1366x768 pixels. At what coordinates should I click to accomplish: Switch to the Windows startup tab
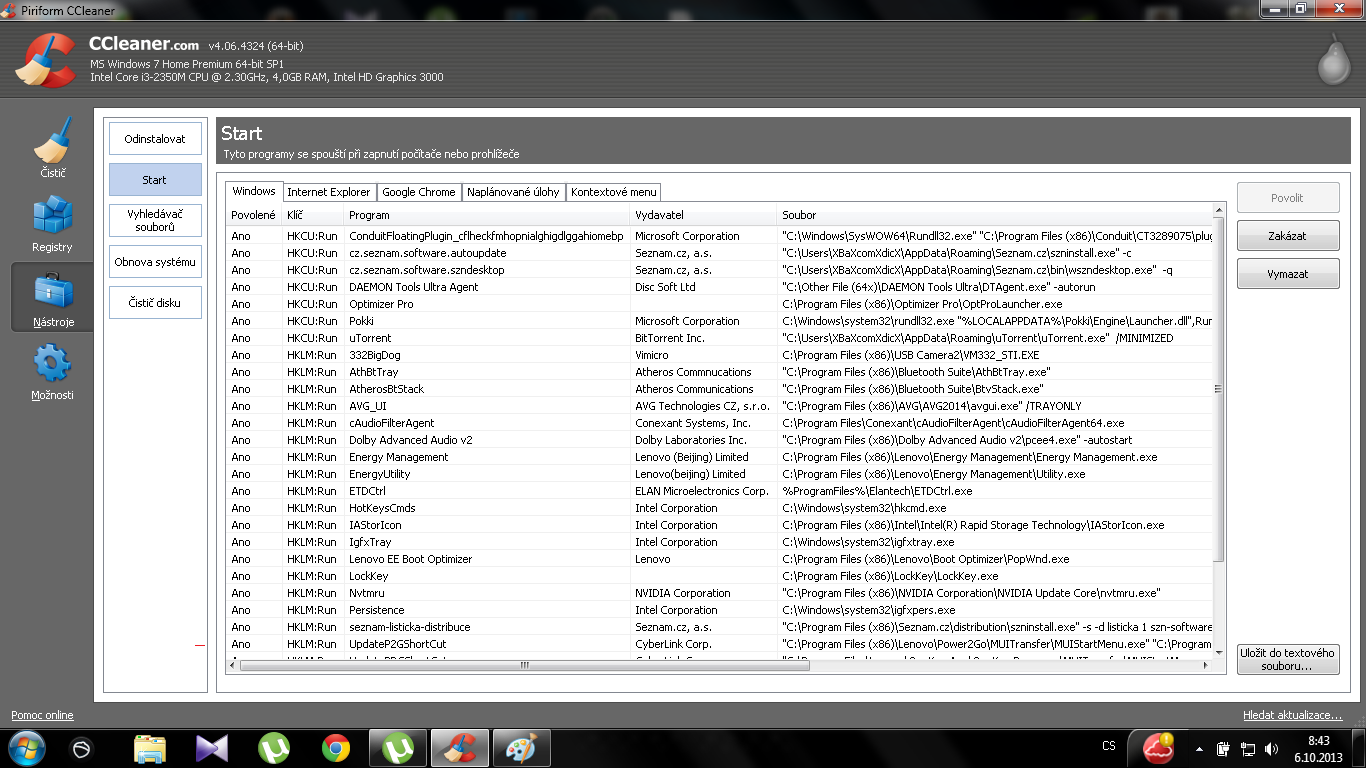(x=254, y=191)
